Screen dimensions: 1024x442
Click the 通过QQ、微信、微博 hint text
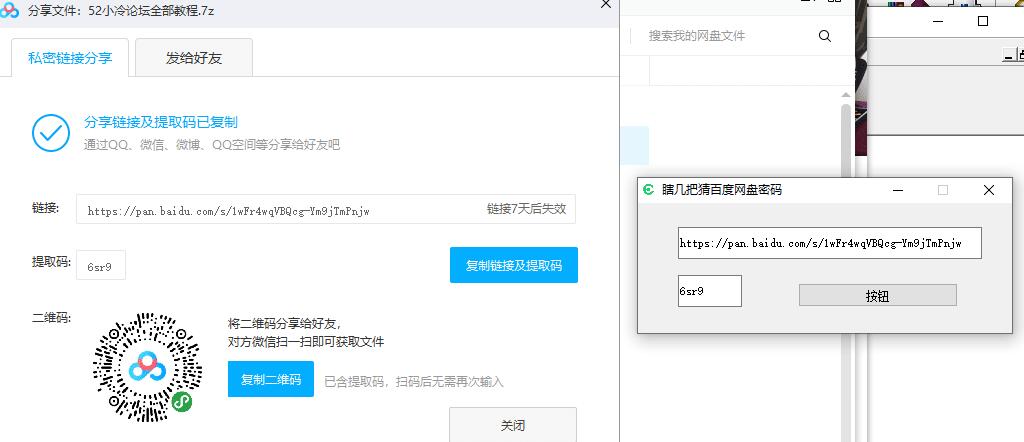(x=212, y=145)
